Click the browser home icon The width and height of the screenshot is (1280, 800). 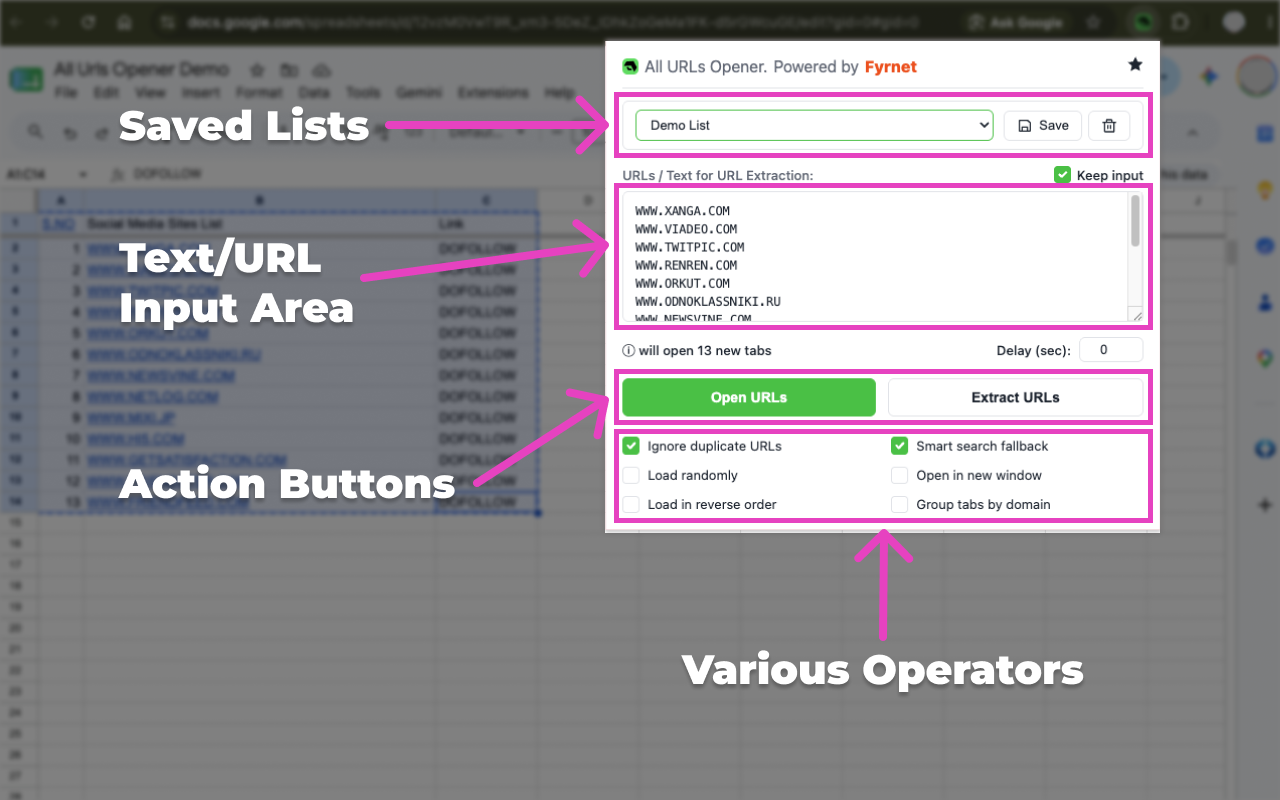124,22
